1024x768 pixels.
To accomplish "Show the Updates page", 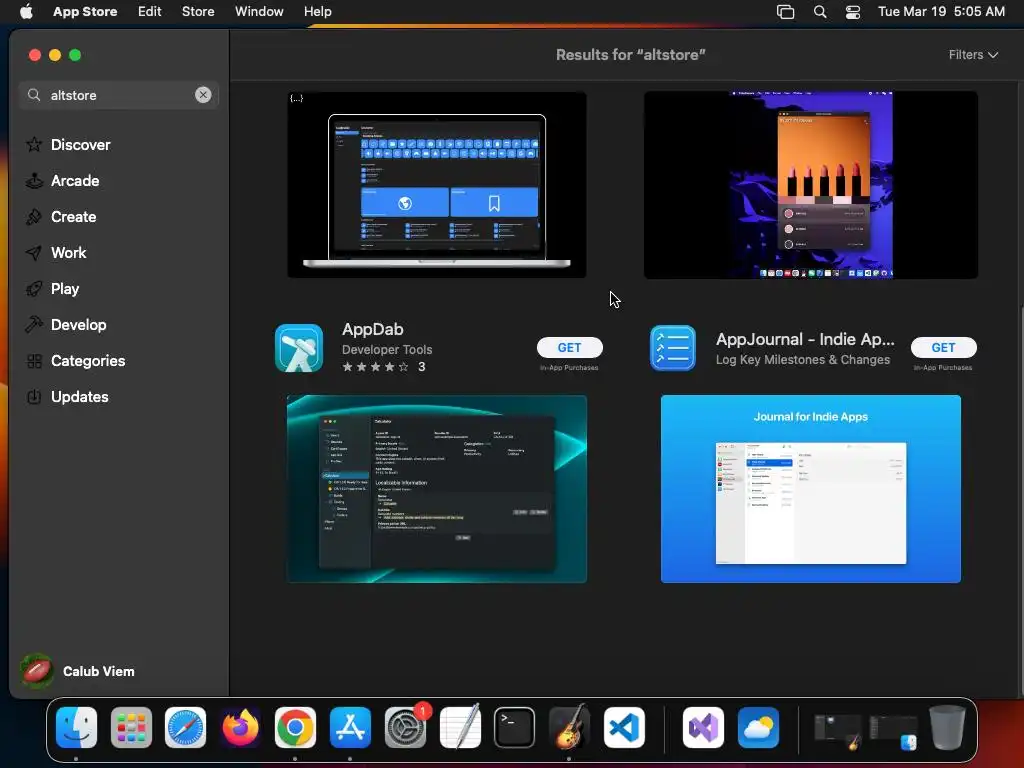I will [67, 396].
